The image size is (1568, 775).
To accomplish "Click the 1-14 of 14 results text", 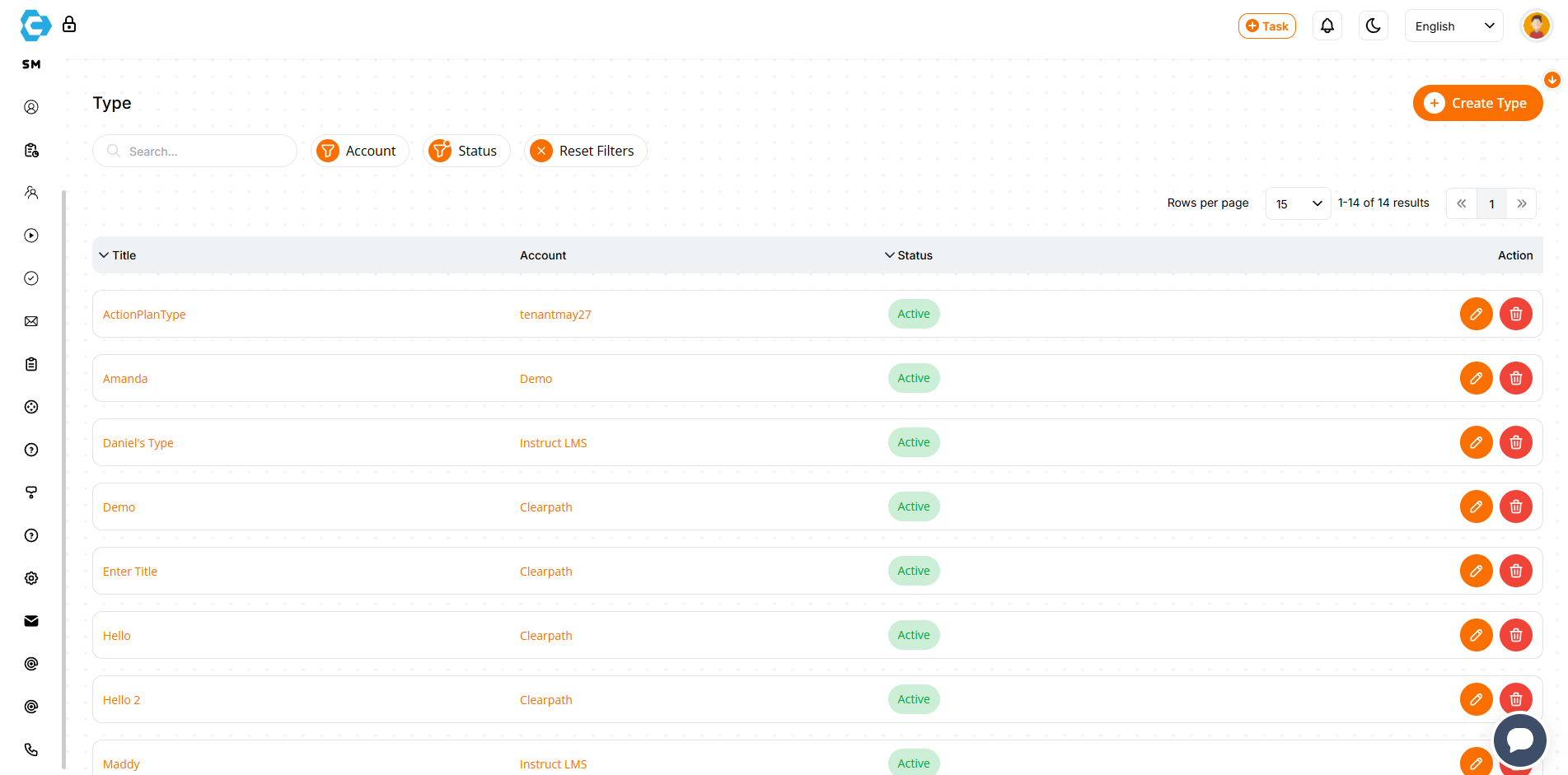I will [x=1383, y=203].
